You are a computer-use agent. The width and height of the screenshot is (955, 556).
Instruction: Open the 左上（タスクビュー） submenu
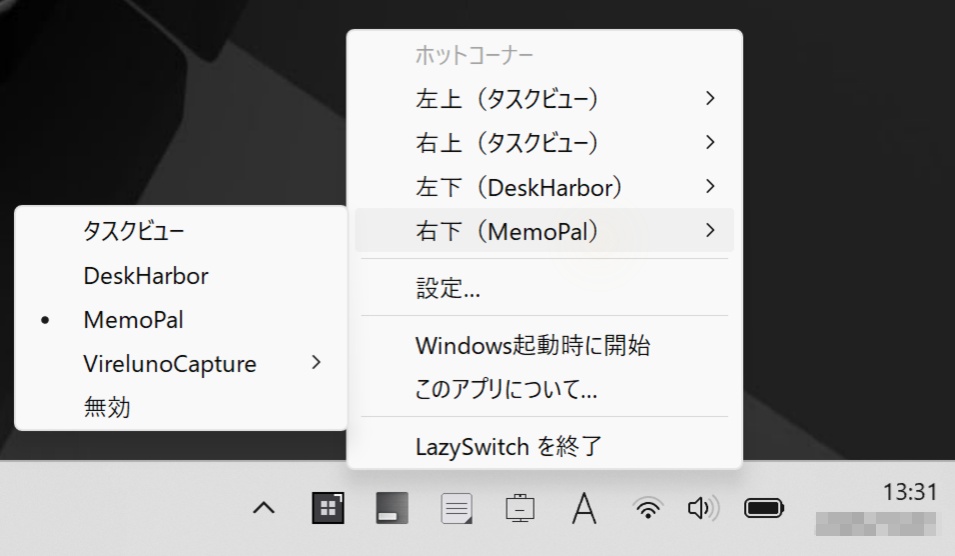[x=544, y=99]
